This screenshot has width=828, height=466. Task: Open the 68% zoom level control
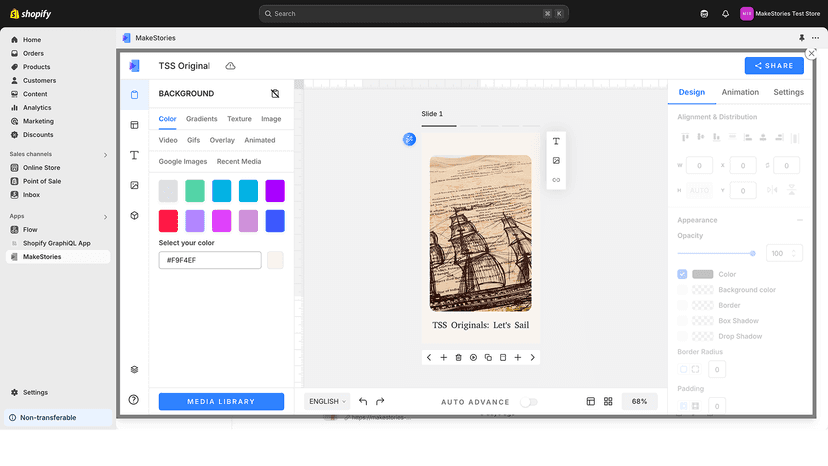(x=639, y=402)
